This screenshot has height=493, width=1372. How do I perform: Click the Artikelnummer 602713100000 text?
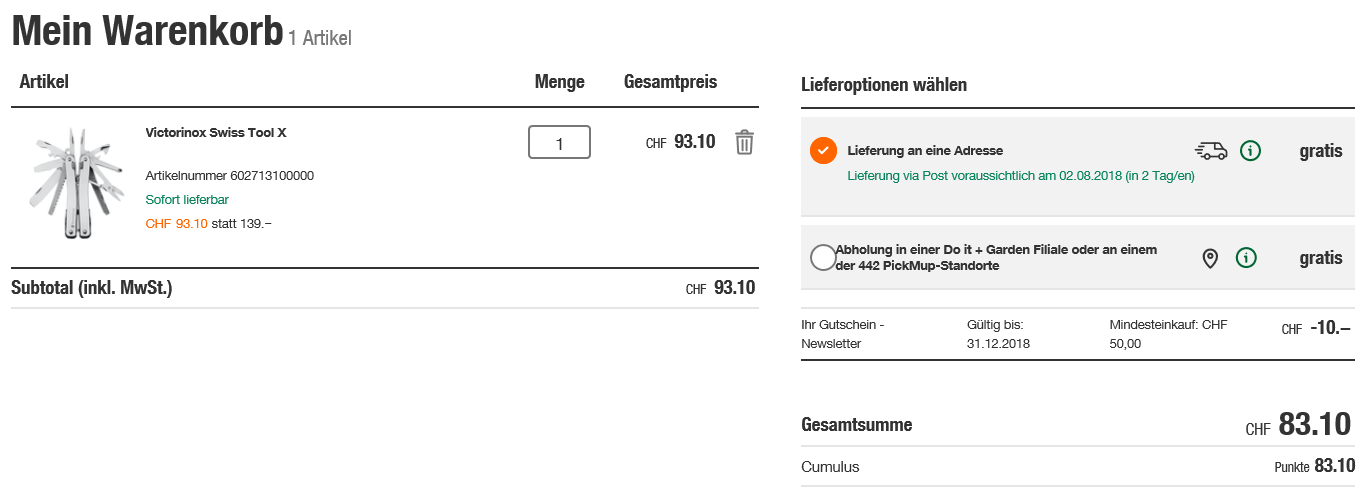click(230, 176)
